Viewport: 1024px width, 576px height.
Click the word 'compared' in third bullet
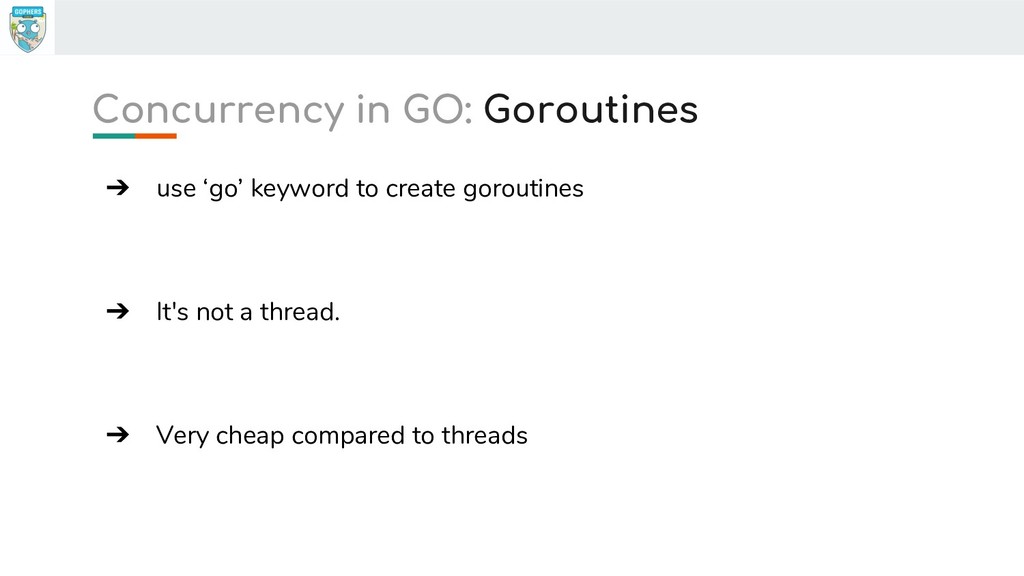click(x=348, y=436)
